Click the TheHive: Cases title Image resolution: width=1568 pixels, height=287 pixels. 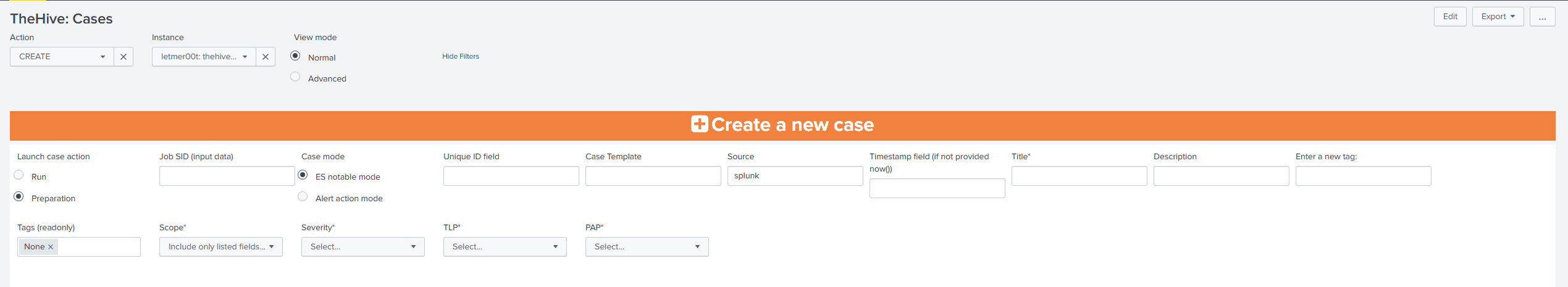(x=61, y=19)
